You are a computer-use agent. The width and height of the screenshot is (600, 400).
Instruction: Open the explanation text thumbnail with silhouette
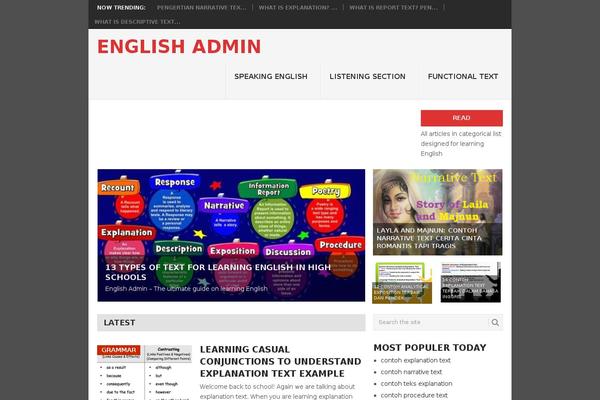point(470,282)
